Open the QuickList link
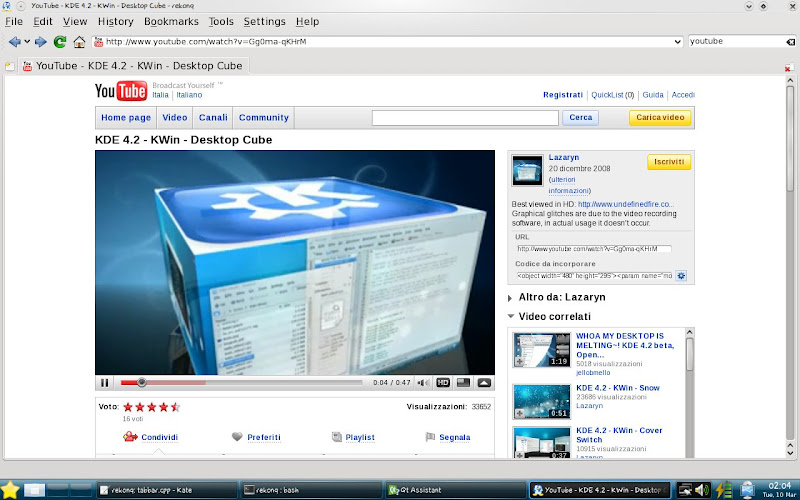The height and width of the screenshot is (500, 800). coord(607,95)
